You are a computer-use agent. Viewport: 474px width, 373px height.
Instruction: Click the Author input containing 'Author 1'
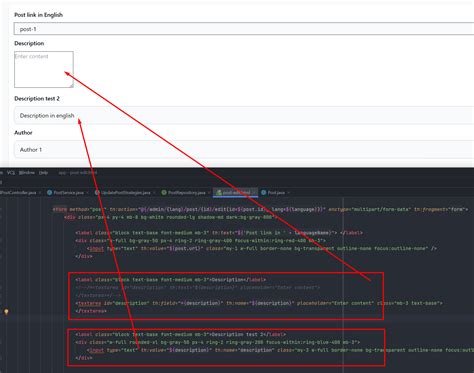(x=244, y=149)
